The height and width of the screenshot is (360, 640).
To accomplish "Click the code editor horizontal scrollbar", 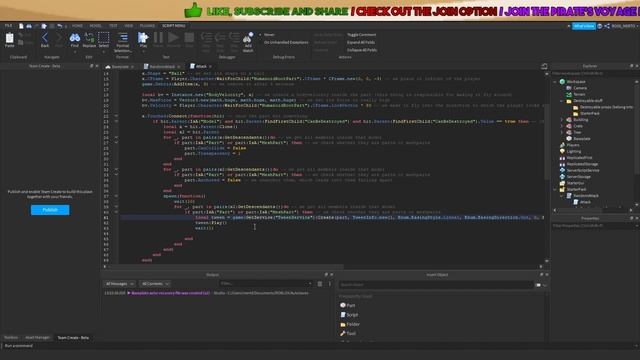I will [x=226, y=267].
